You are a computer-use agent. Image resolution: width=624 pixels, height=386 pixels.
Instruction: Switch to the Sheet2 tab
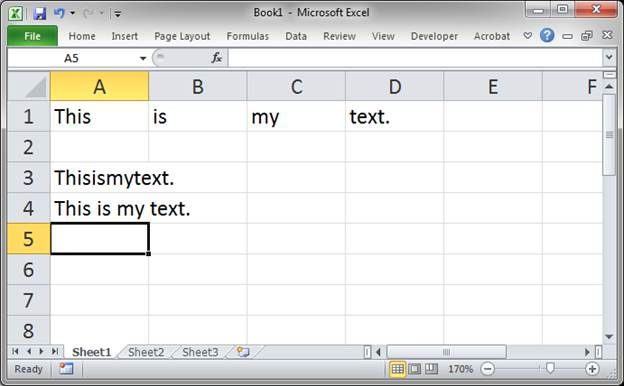tap(146, 352)
